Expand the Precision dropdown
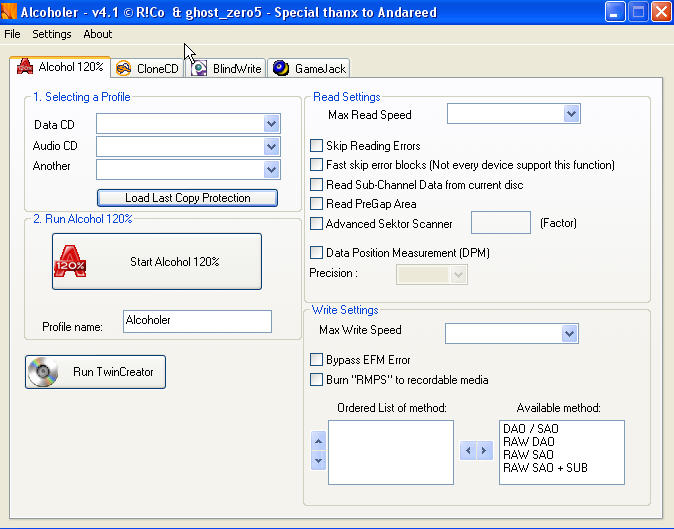Screen dimensions: 674x529 pos(458,274)
